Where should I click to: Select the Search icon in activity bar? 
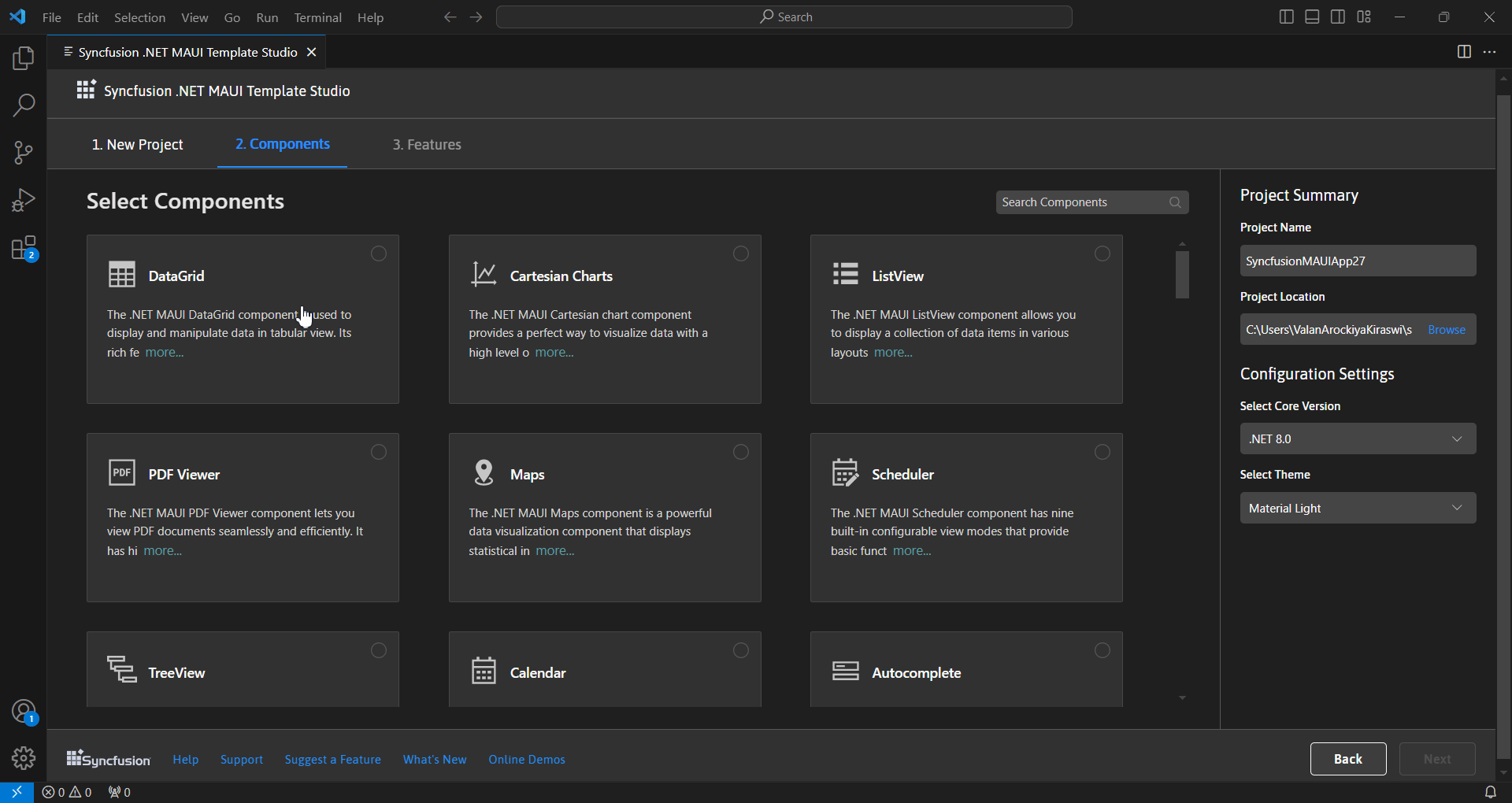point(23,105)
